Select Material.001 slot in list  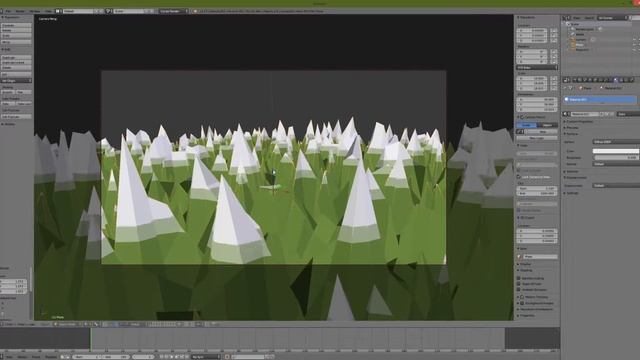pos(600,99)
